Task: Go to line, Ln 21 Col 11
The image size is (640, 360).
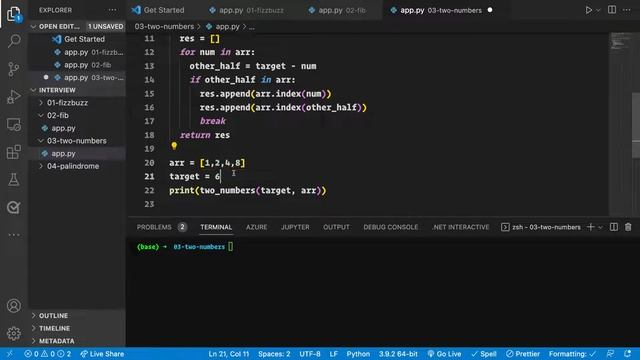Action: pos(229,354)
